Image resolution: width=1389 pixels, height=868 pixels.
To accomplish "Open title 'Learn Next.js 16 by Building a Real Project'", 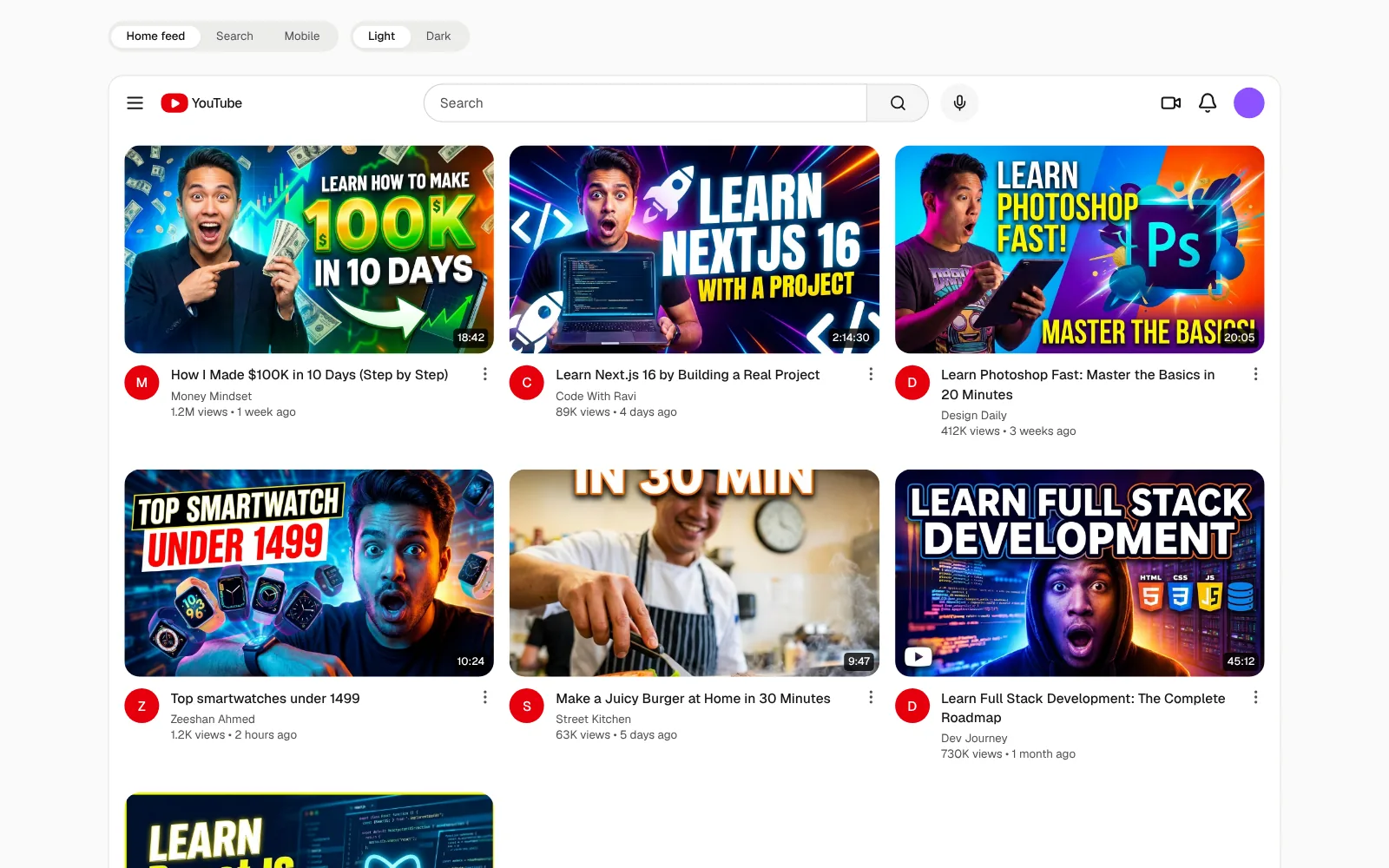I will tap(688, 375).
